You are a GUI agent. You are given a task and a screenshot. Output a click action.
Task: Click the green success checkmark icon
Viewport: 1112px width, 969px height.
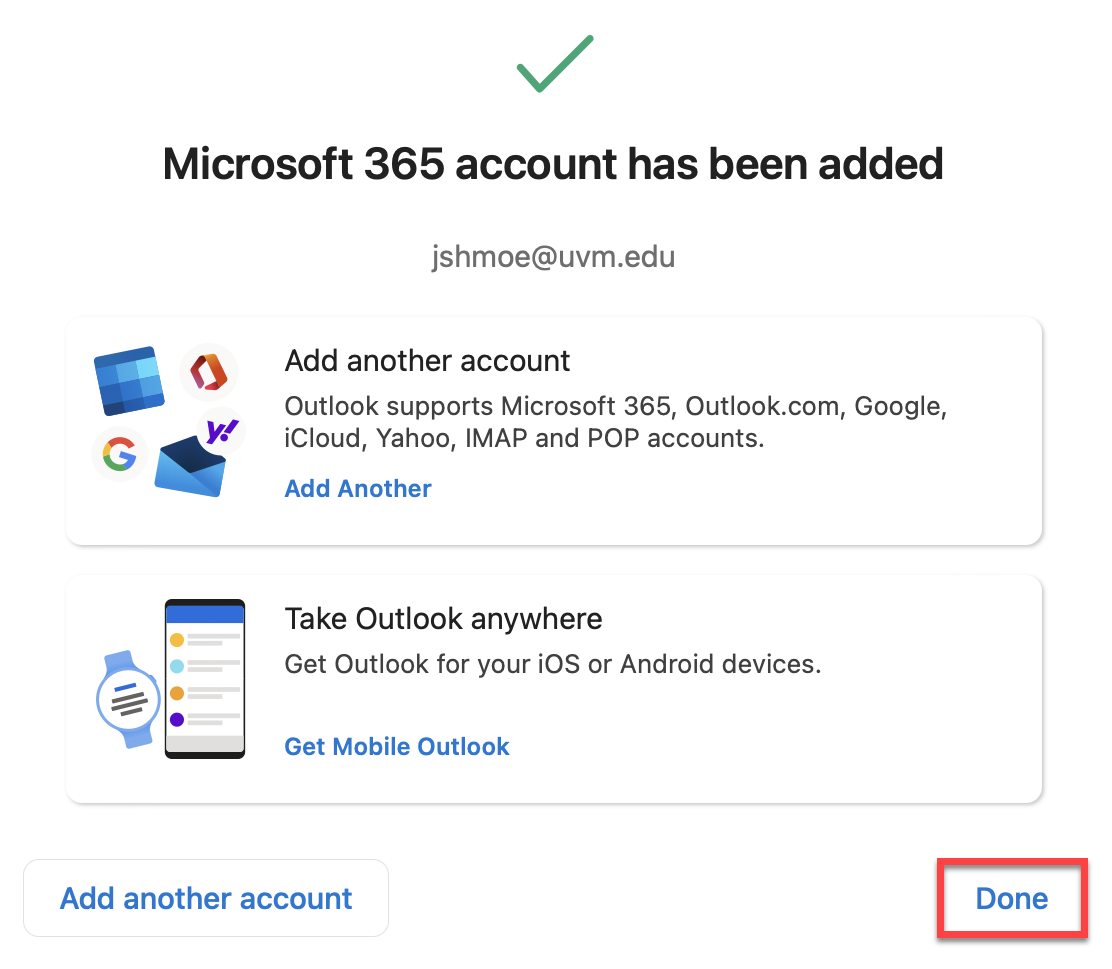pos(555,64)
